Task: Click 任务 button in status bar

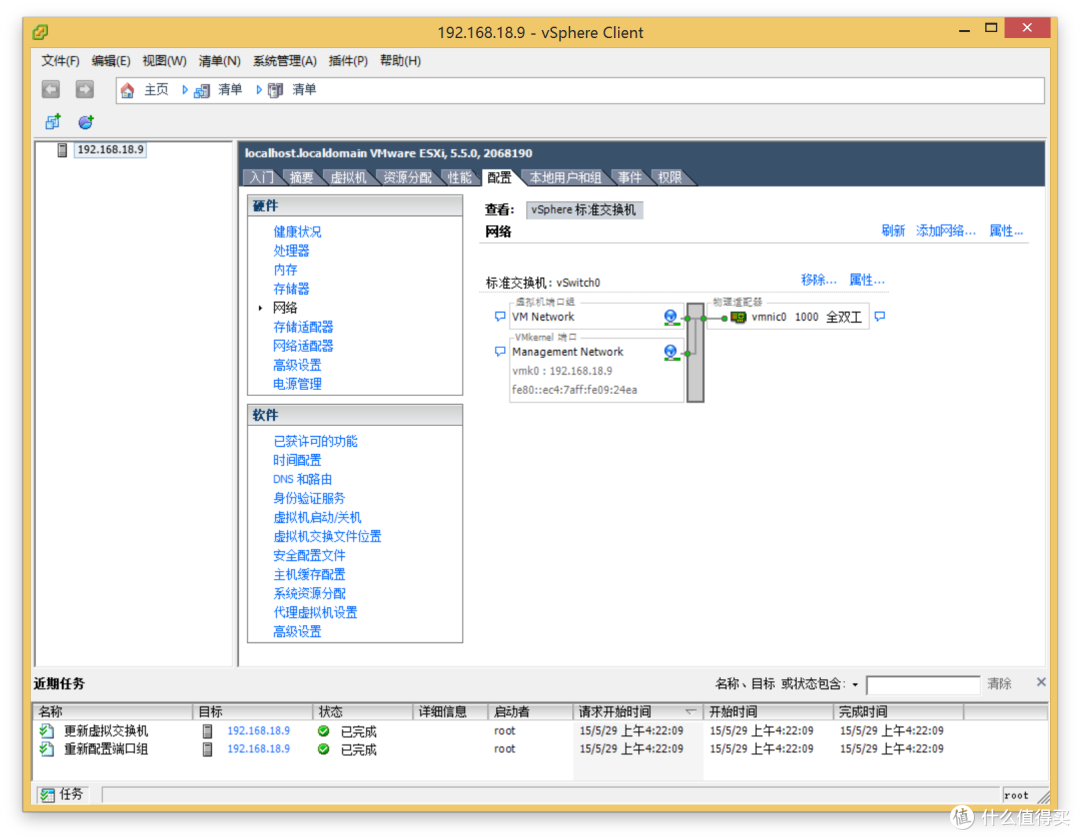Action: pos(63,795)
